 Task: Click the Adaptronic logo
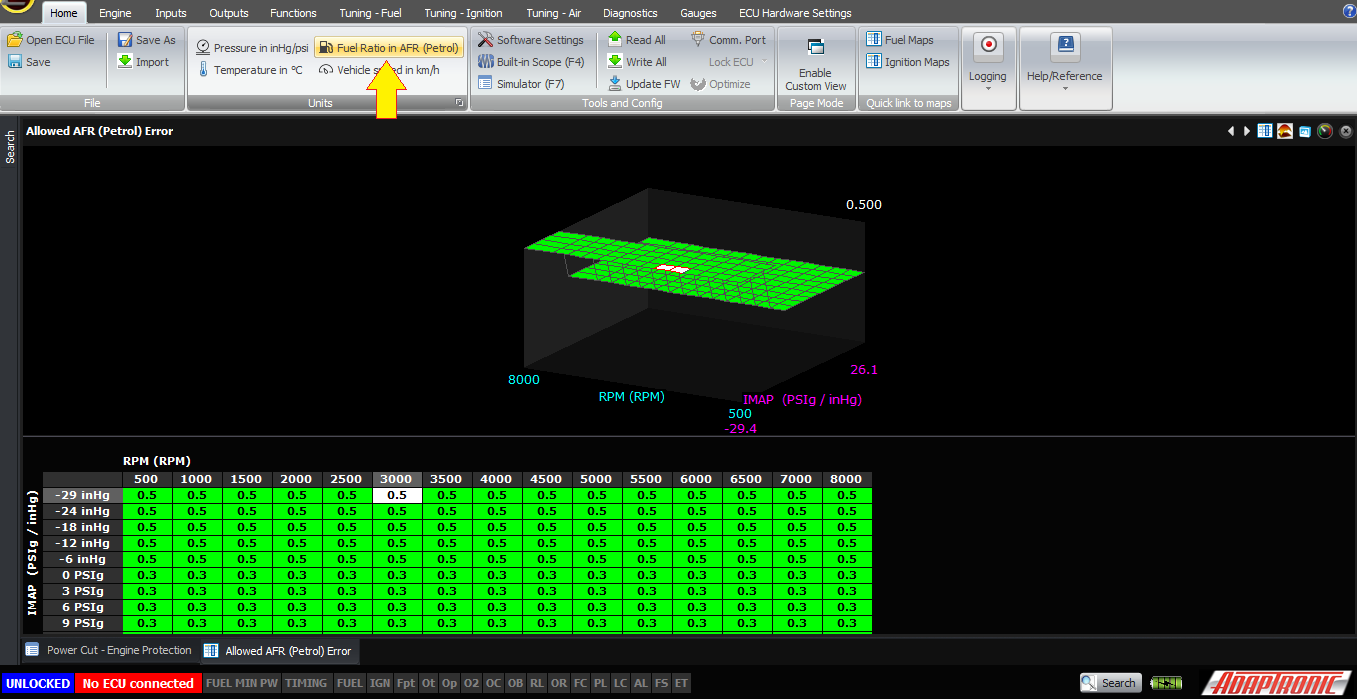coord(1274,683)
